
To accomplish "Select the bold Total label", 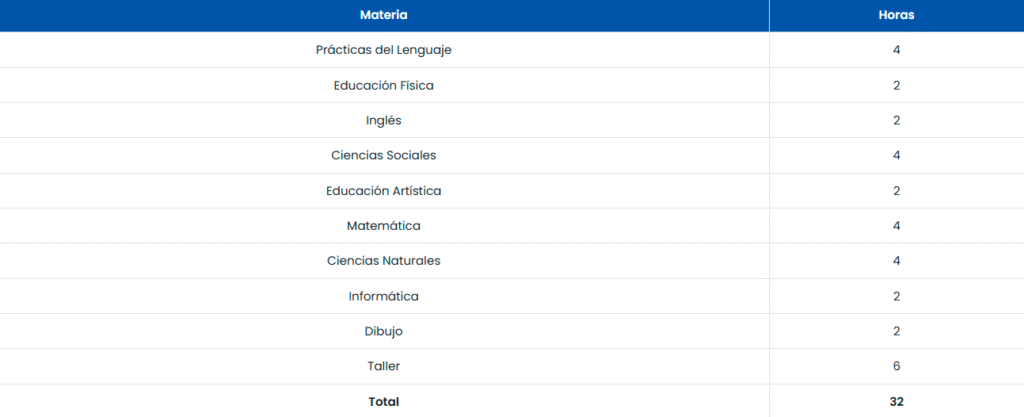I will (384, 401).
